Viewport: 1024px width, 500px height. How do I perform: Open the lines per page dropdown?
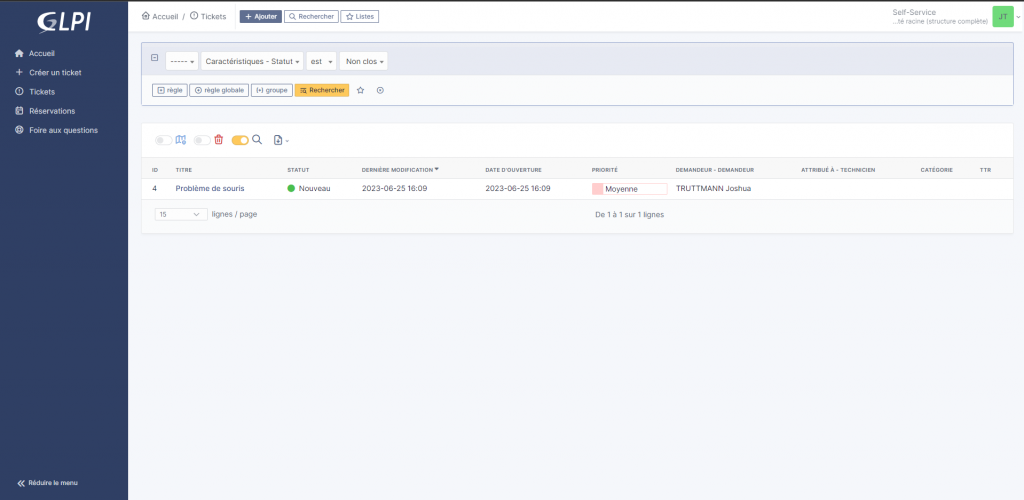point(181,214)
